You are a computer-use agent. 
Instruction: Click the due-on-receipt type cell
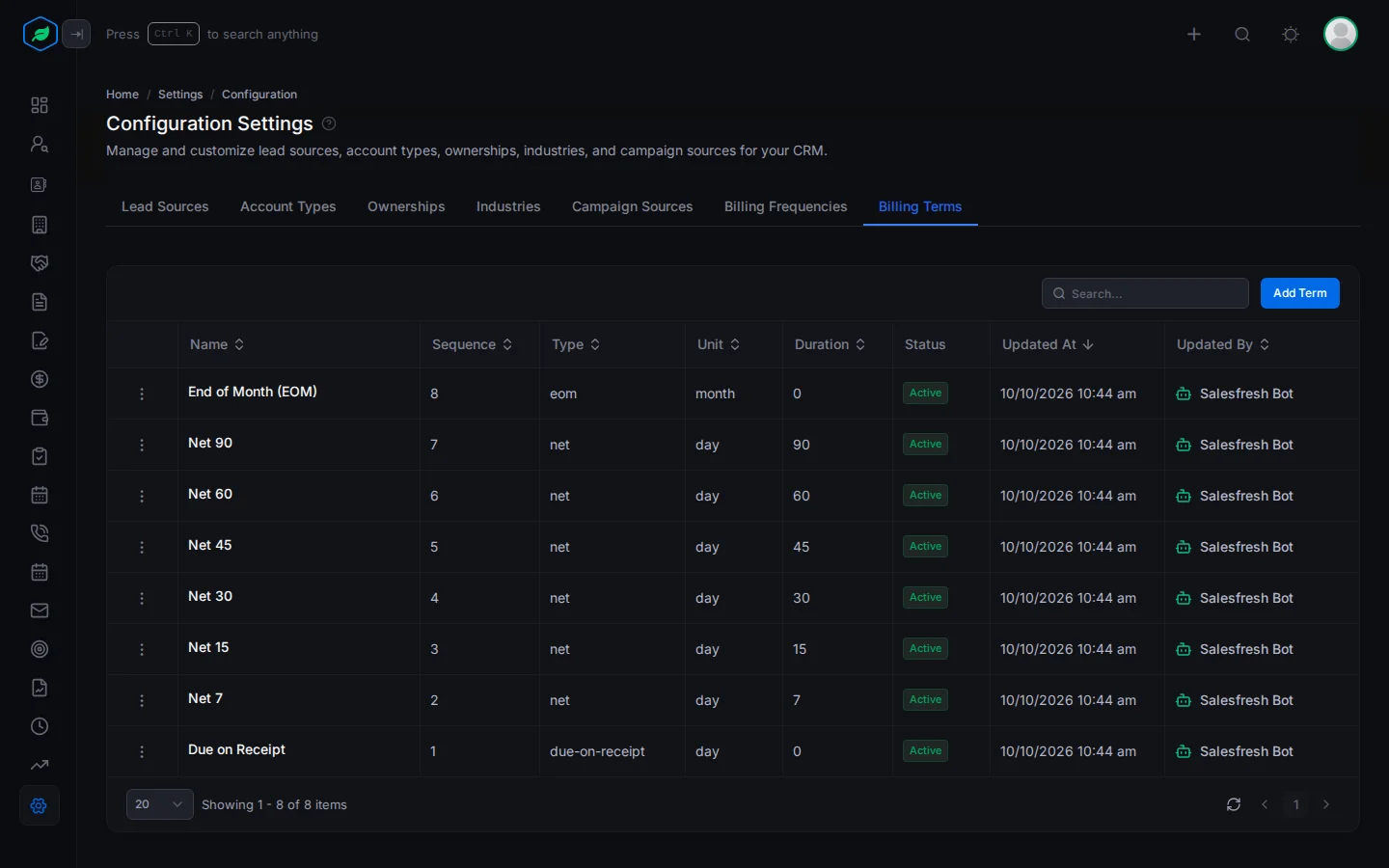(x=597, y=751)
